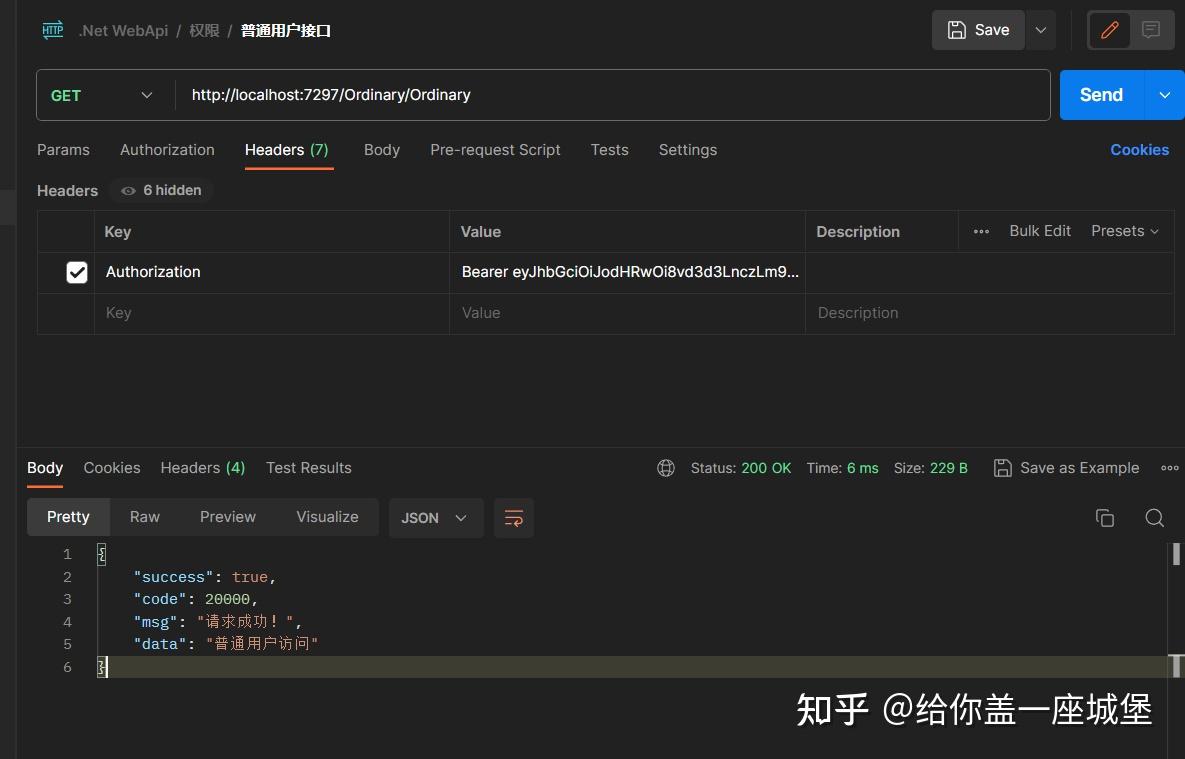This screenshot has width=1185, height=759.
Task: Open the GET method dropdown
Action: click(101, 95)
